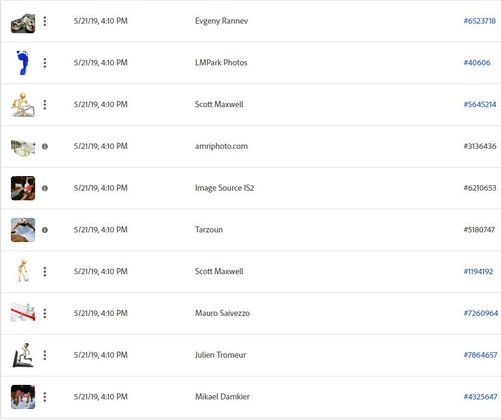The image size is (501, 420).
Task: Open three-dot menu beside first Scott Maxwell row
Action: [x=45, y=105]
